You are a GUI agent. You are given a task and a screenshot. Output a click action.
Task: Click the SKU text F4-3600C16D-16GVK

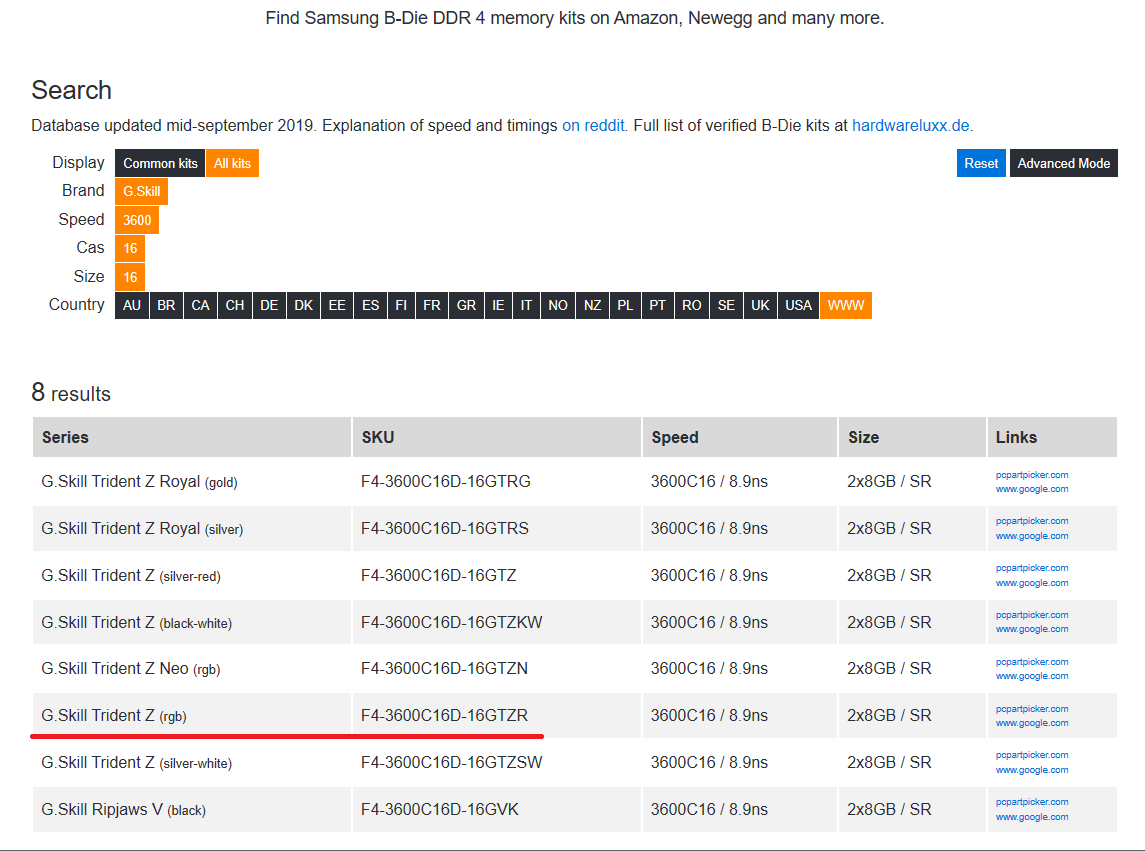tap(440, 809)
